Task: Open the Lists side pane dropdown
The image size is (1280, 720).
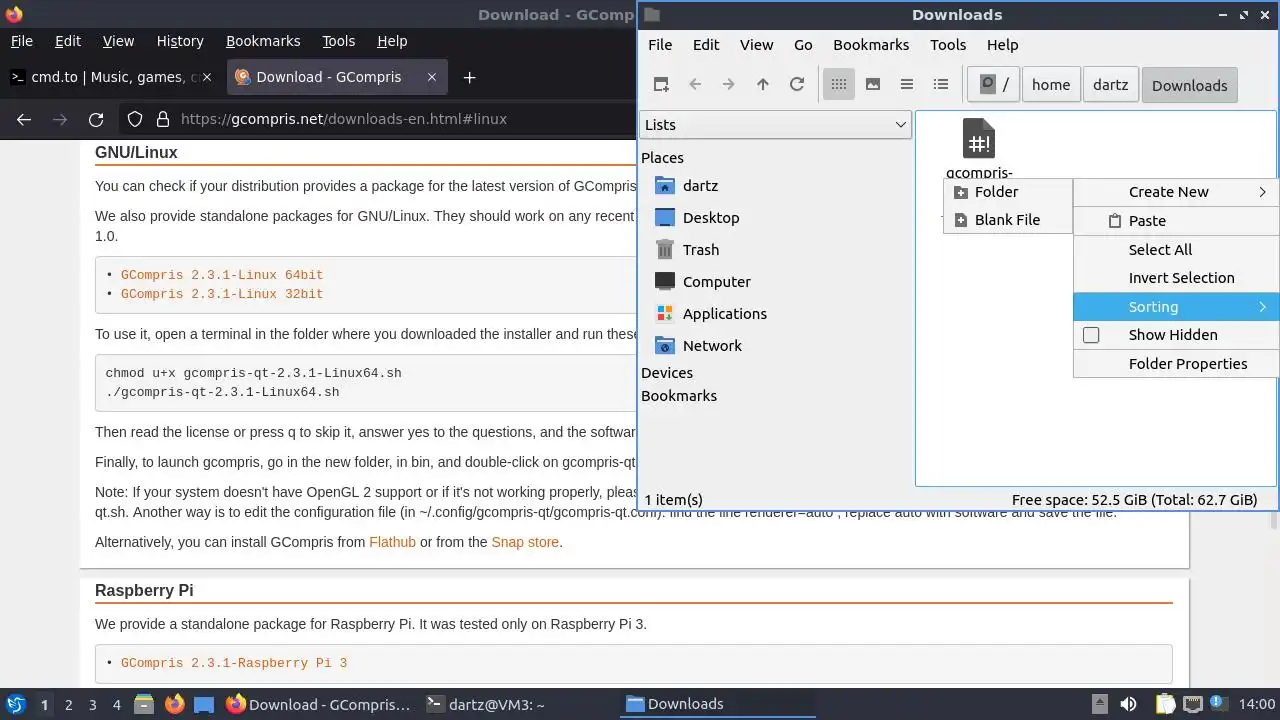Action: (x=775, y=125)
